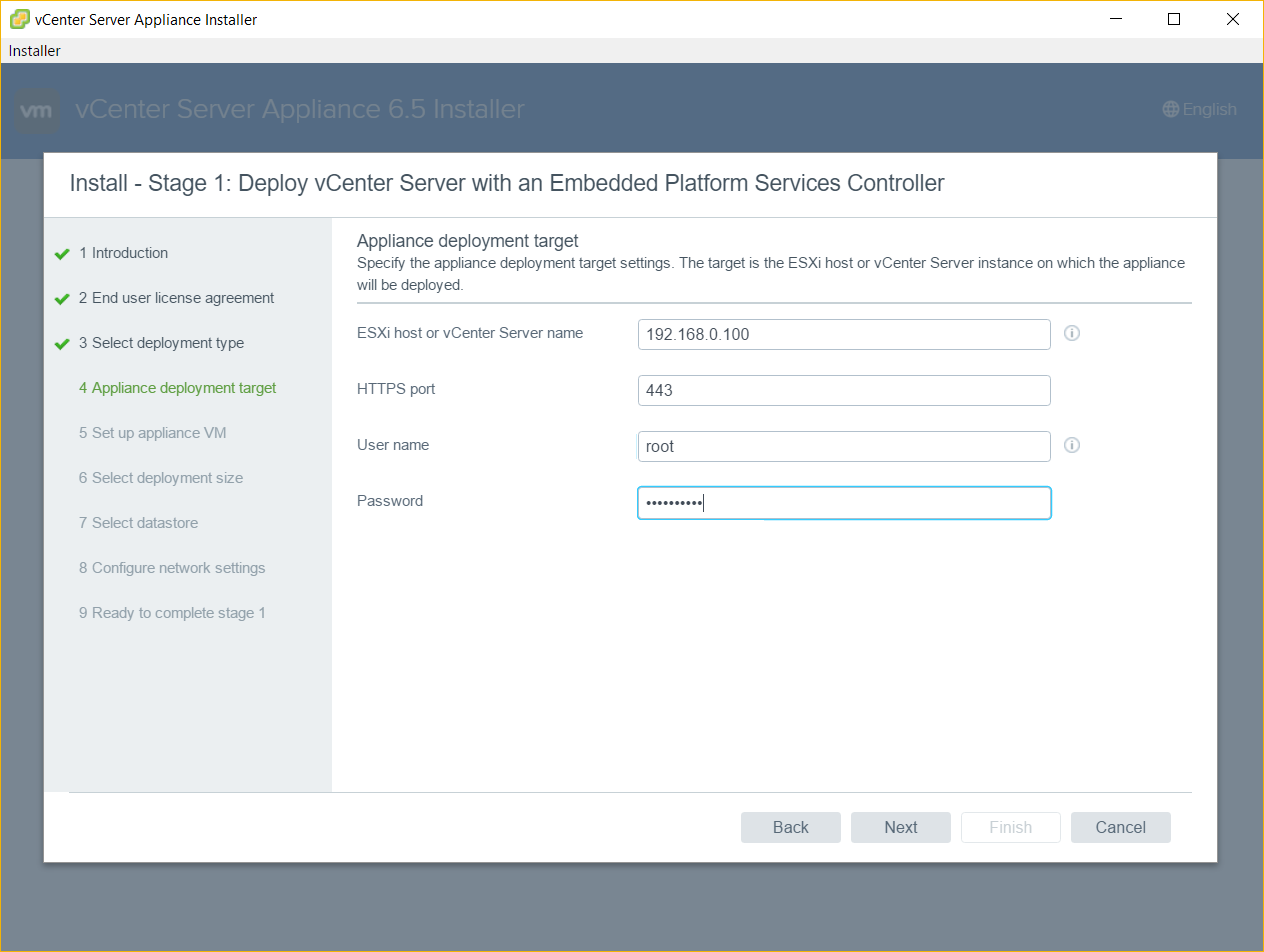This screenshot has height=952, width=1264.
Task: Focus the Password field
Action: [844, 503]
